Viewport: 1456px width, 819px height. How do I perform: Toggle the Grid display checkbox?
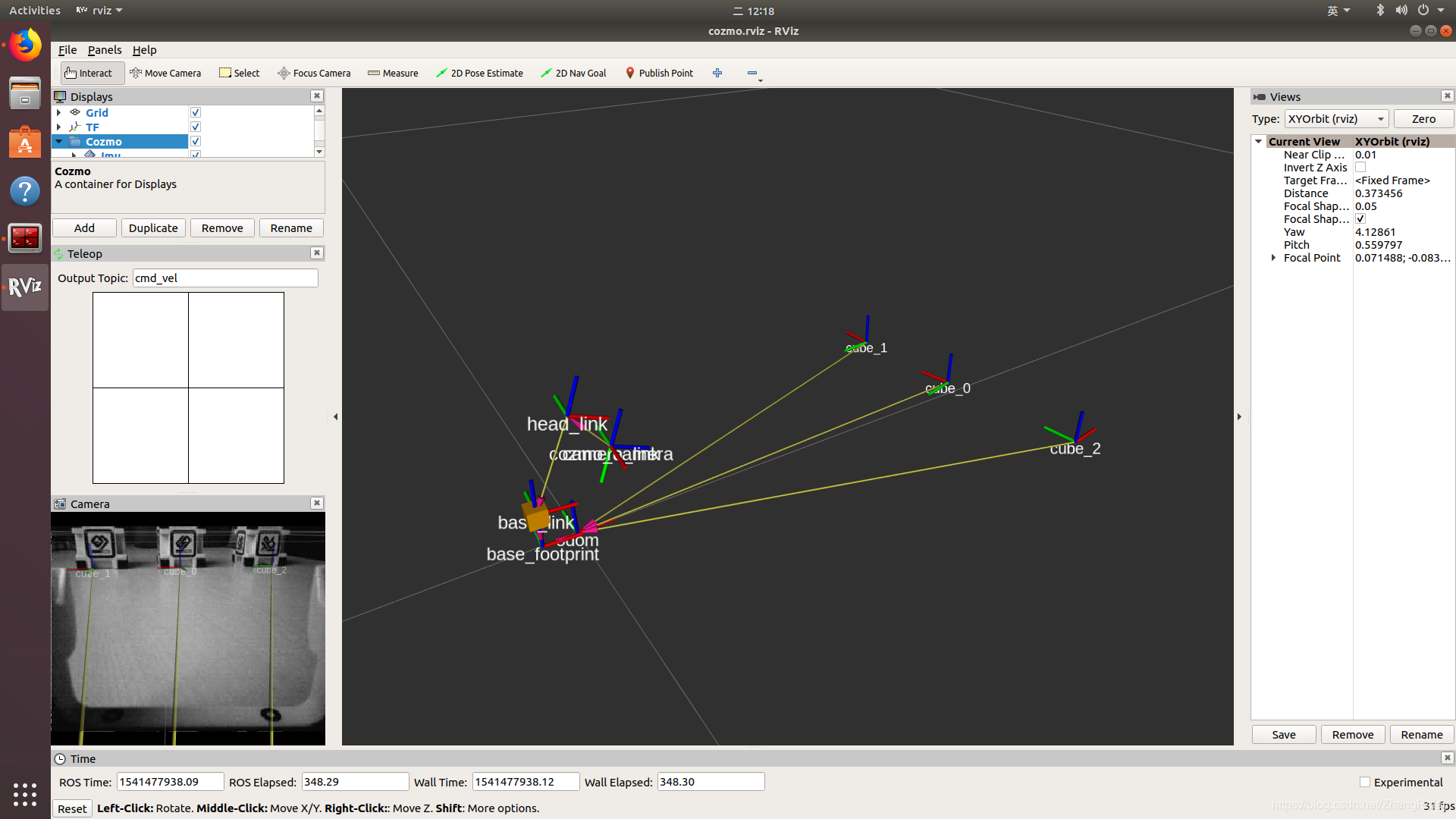[196, 112]
